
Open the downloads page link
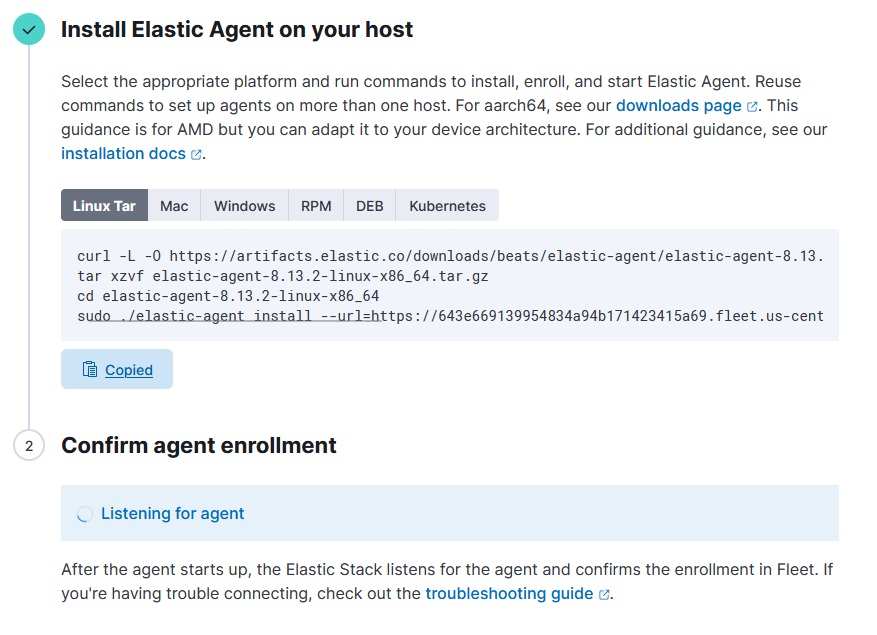click(678, 106)
